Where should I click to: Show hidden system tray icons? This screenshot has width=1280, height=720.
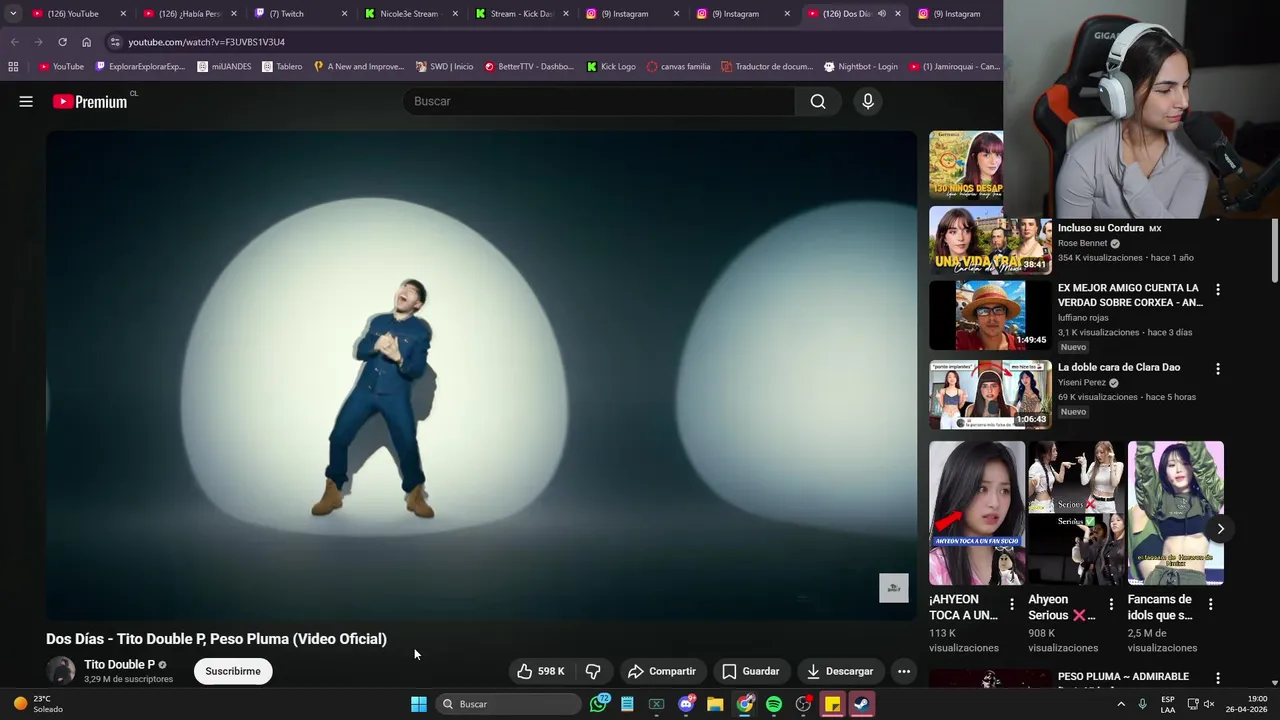click(x=1121, y=704)
